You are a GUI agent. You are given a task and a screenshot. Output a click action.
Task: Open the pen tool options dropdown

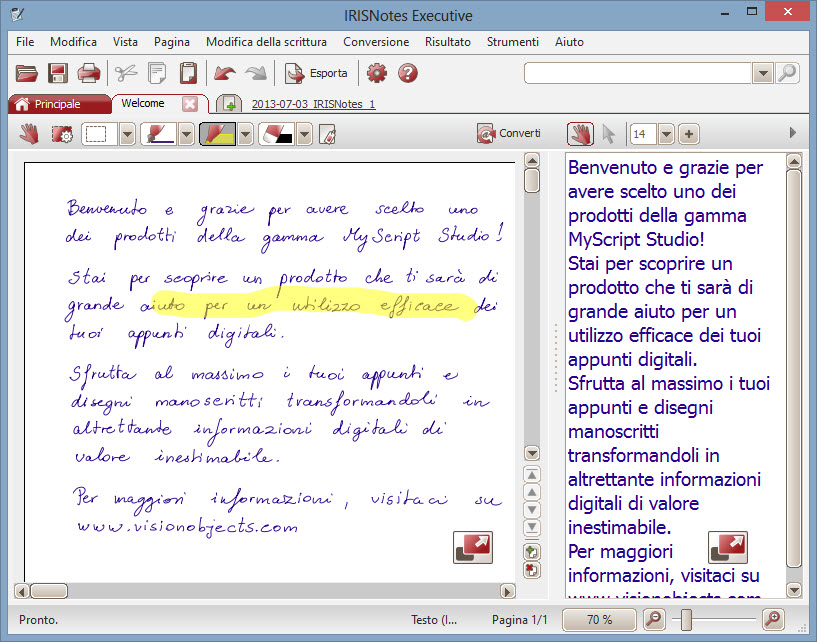click(187, 134)
